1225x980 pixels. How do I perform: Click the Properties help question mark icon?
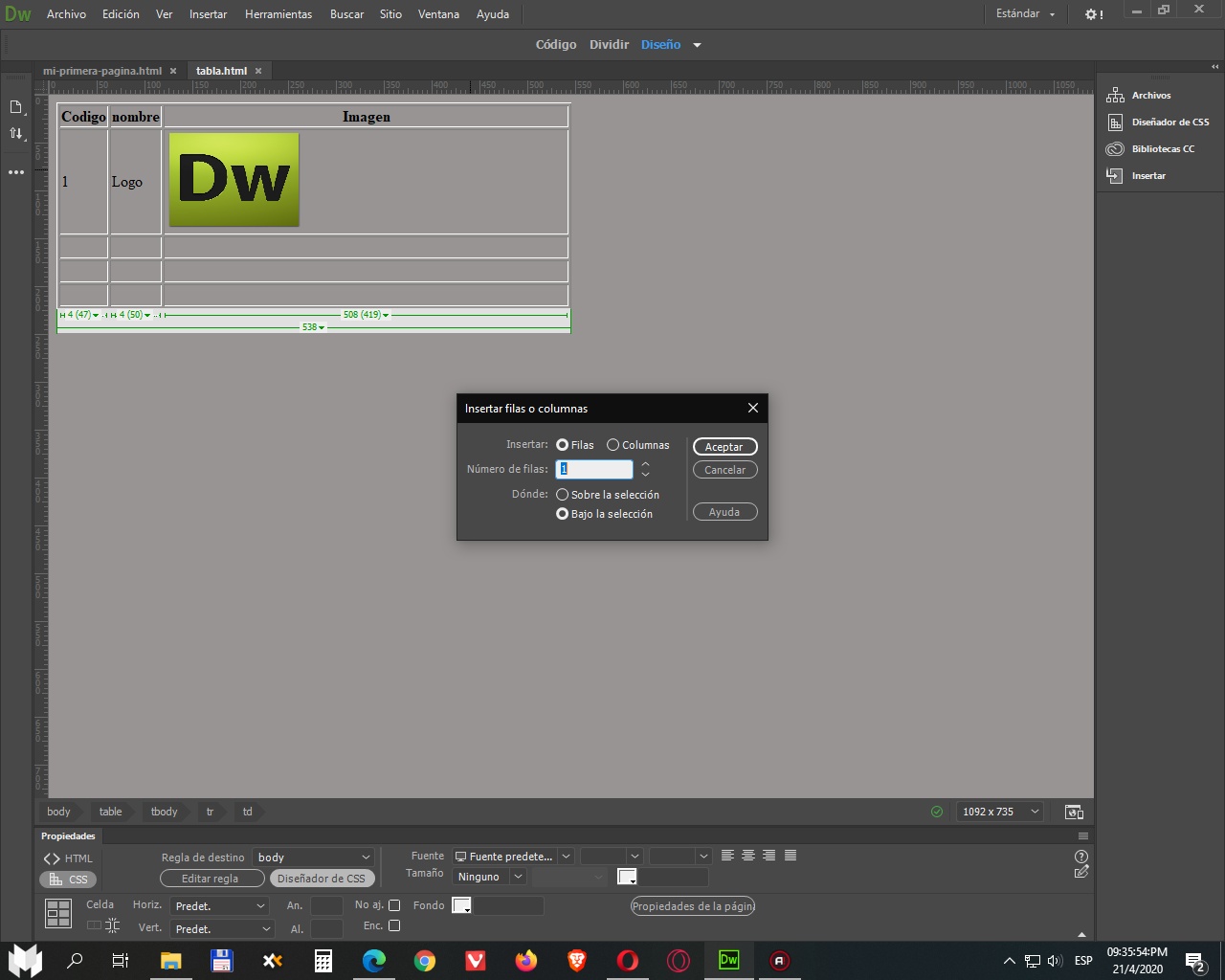point(1081,857)
